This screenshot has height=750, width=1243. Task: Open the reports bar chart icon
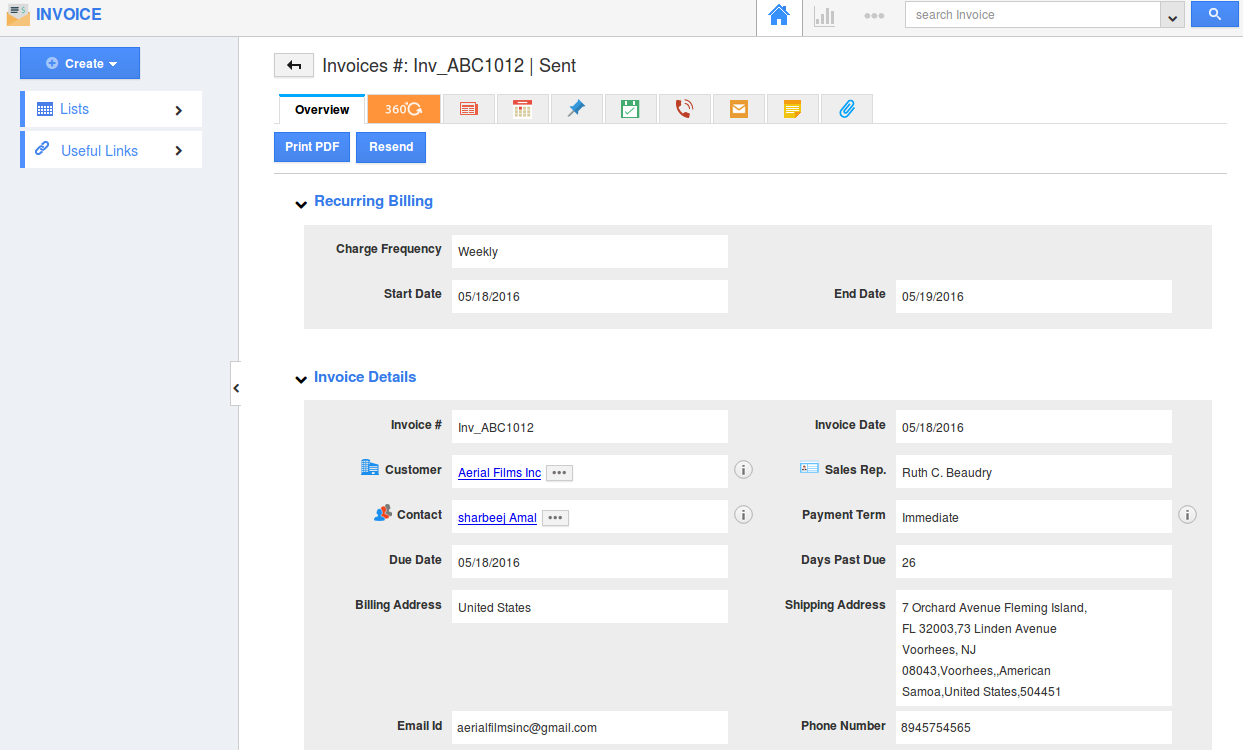[824, 16]
